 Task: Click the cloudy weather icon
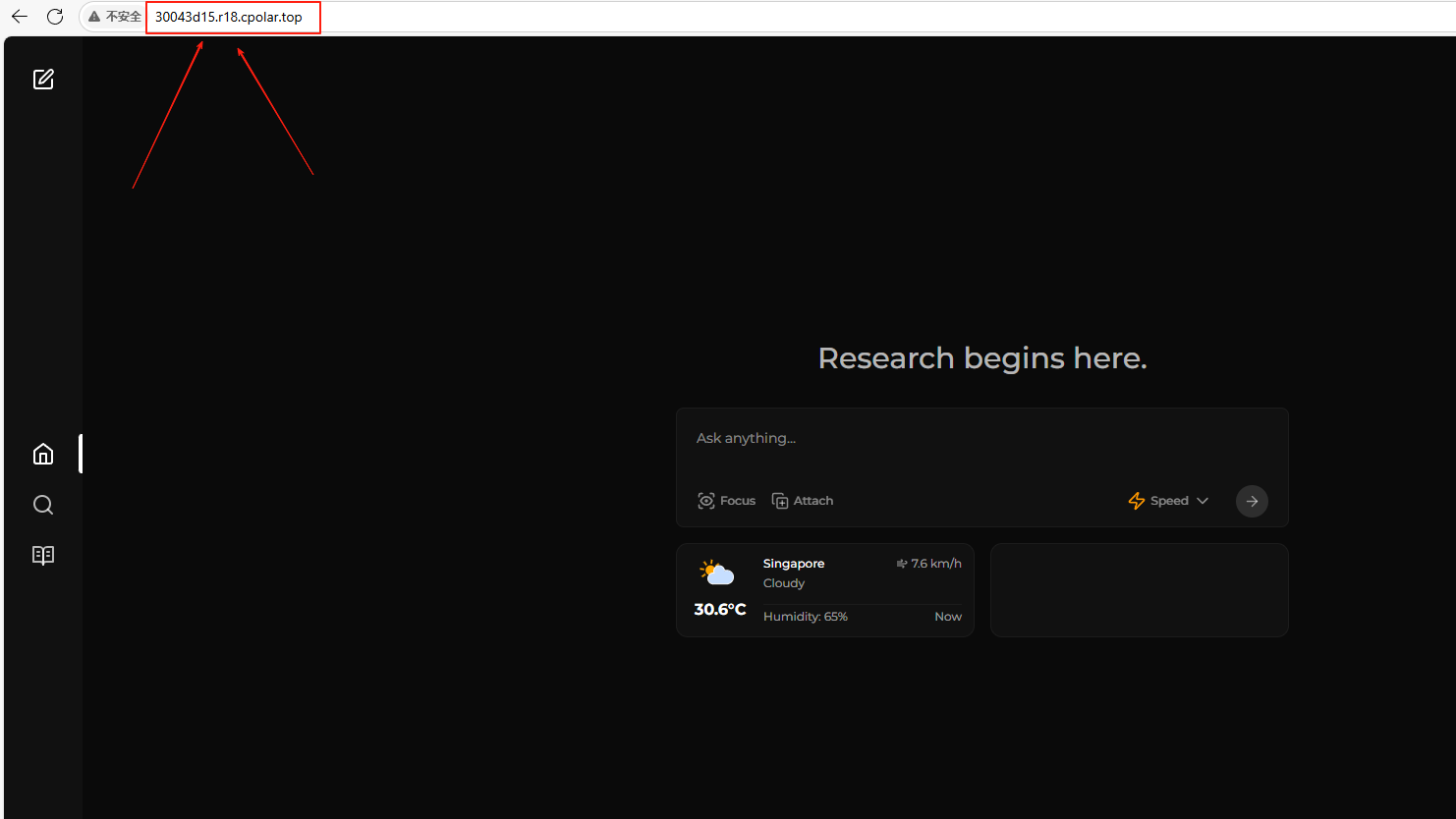coord(717,573)
